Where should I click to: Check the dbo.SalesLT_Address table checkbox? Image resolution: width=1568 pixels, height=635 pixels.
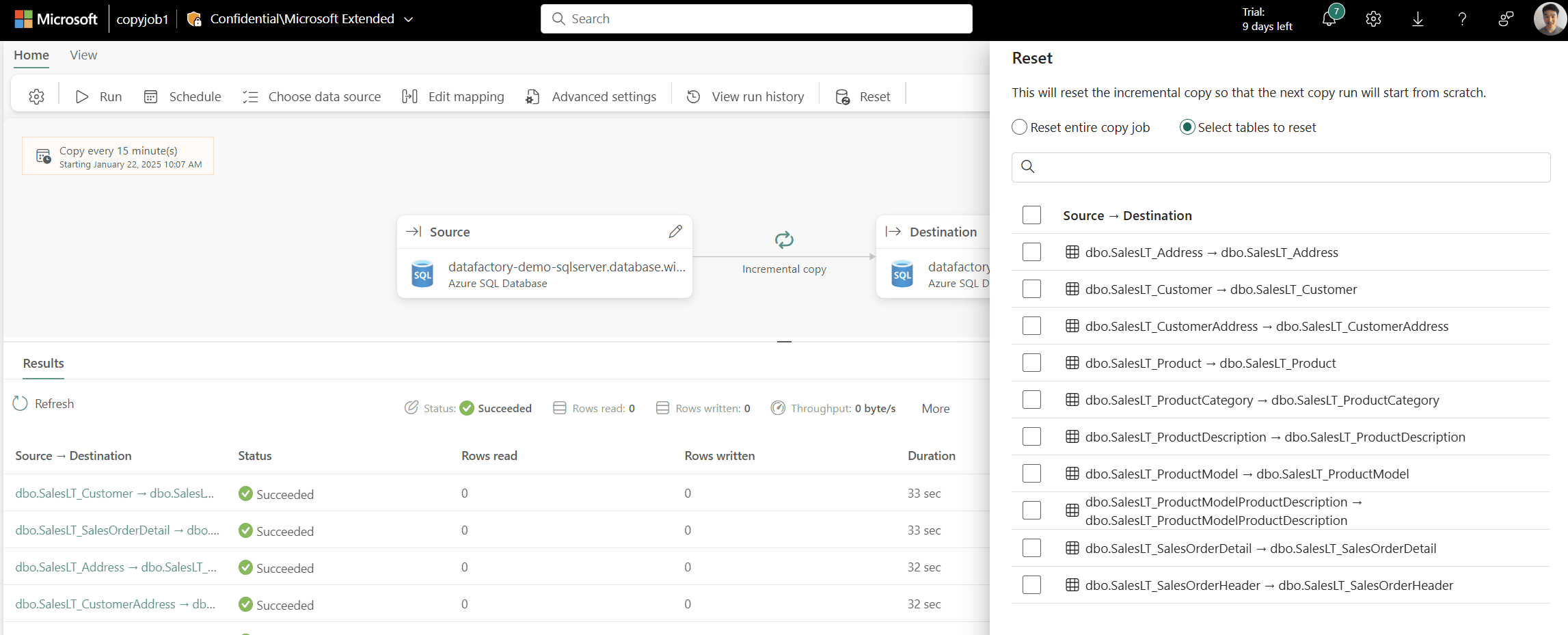click(x=1031, y=252)
